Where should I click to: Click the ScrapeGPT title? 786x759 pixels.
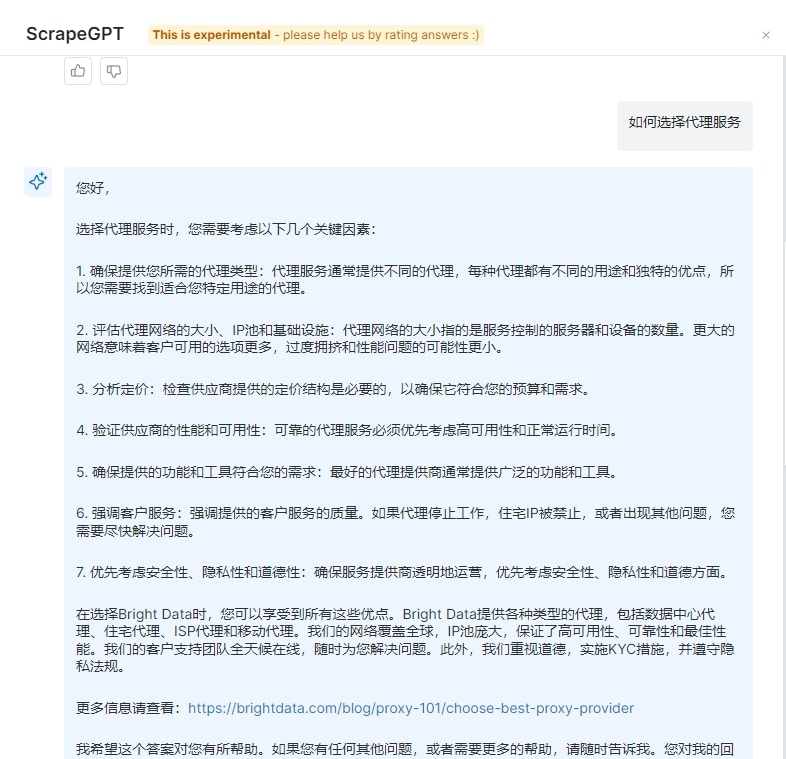75,34
